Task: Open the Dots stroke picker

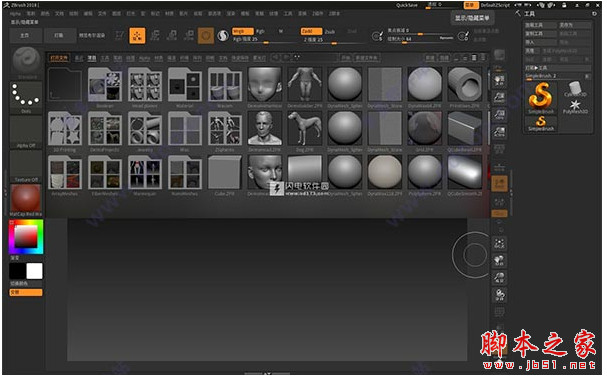Action: click(x=26, y=97)
